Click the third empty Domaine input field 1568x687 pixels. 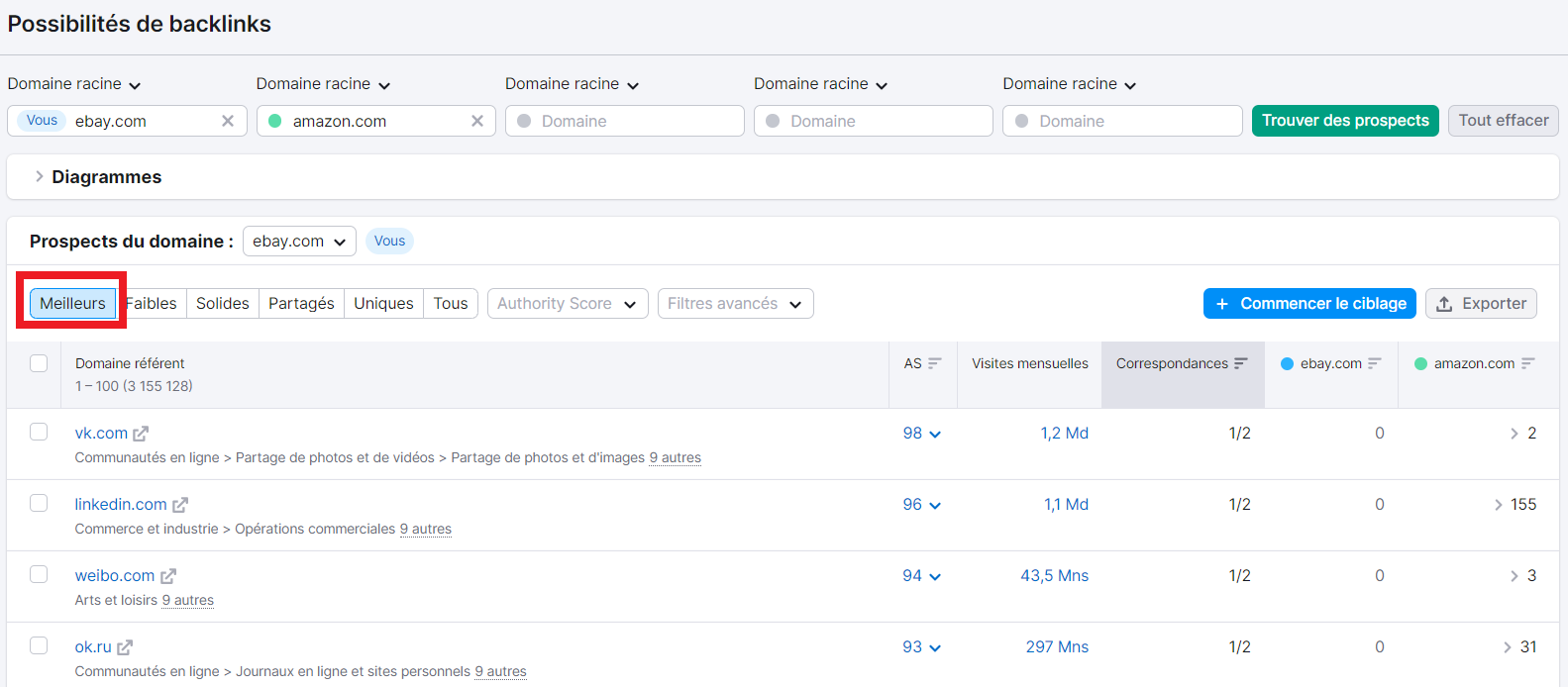tap(625, 121)
